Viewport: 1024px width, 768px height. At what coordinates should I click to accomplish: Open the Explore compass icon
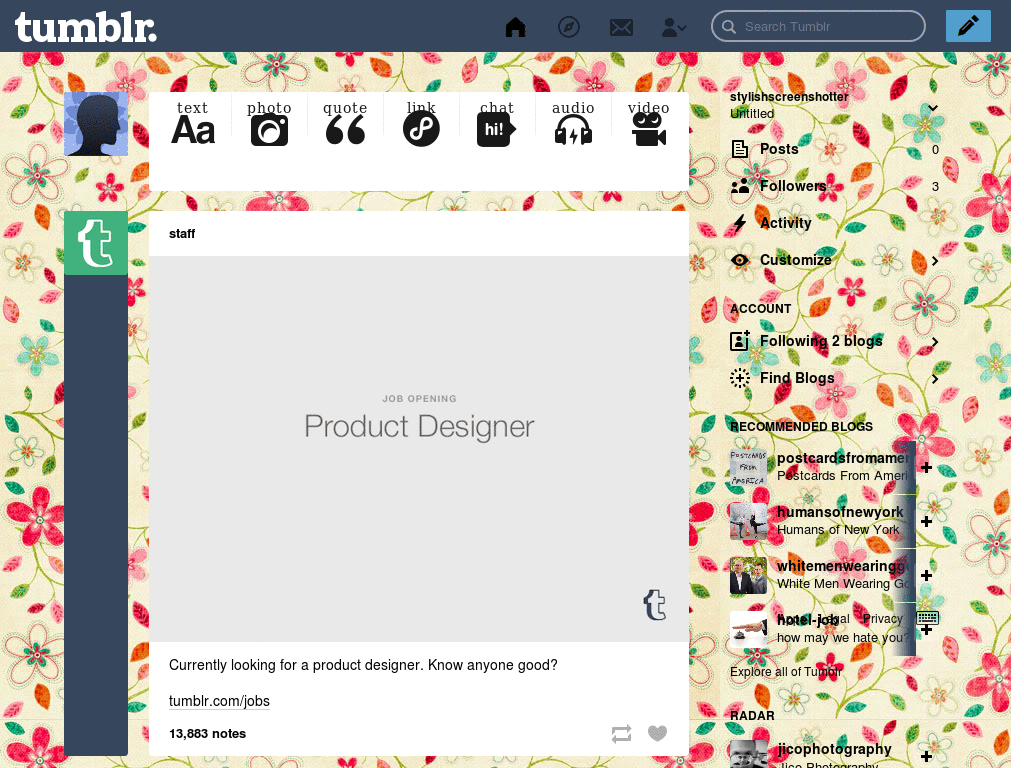pyautogui.click(x=569, y=27)
